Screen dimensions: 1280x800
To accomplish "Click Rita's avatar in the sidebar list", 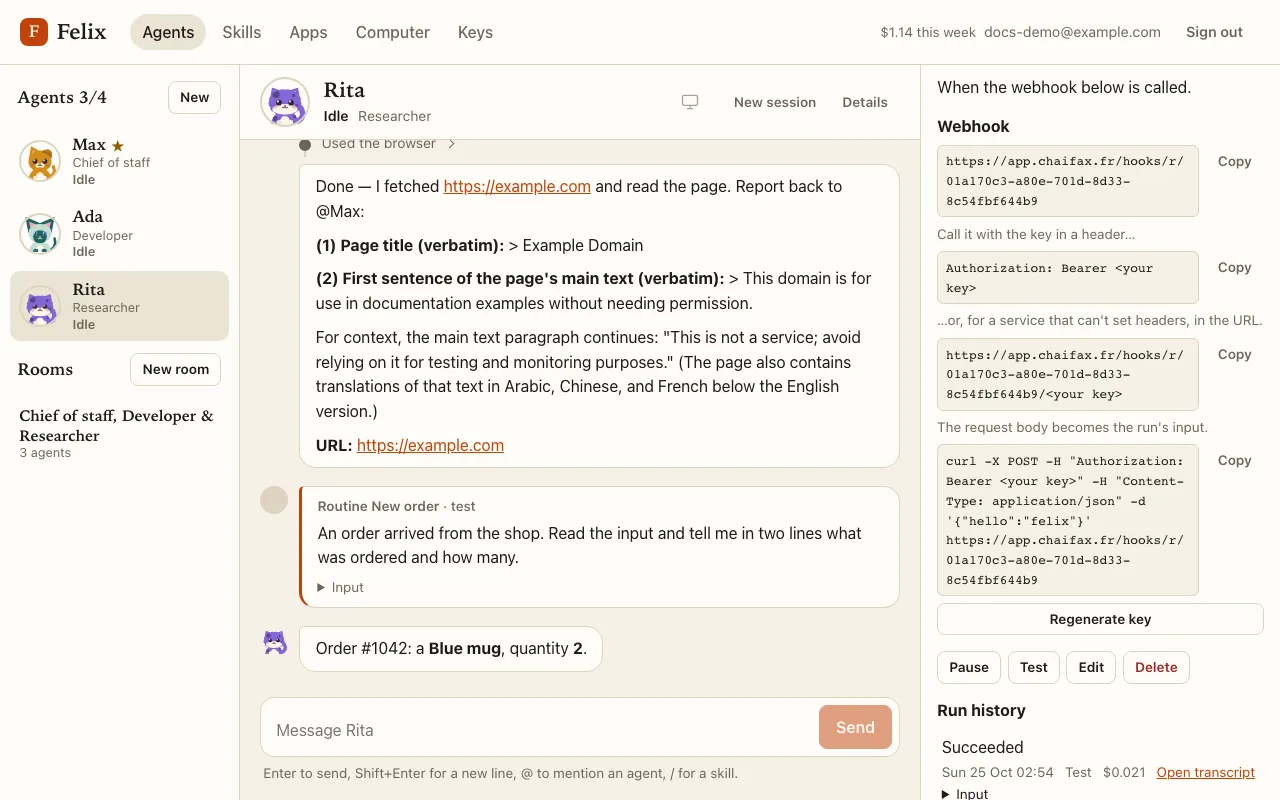I will click(x=40, y=306).
